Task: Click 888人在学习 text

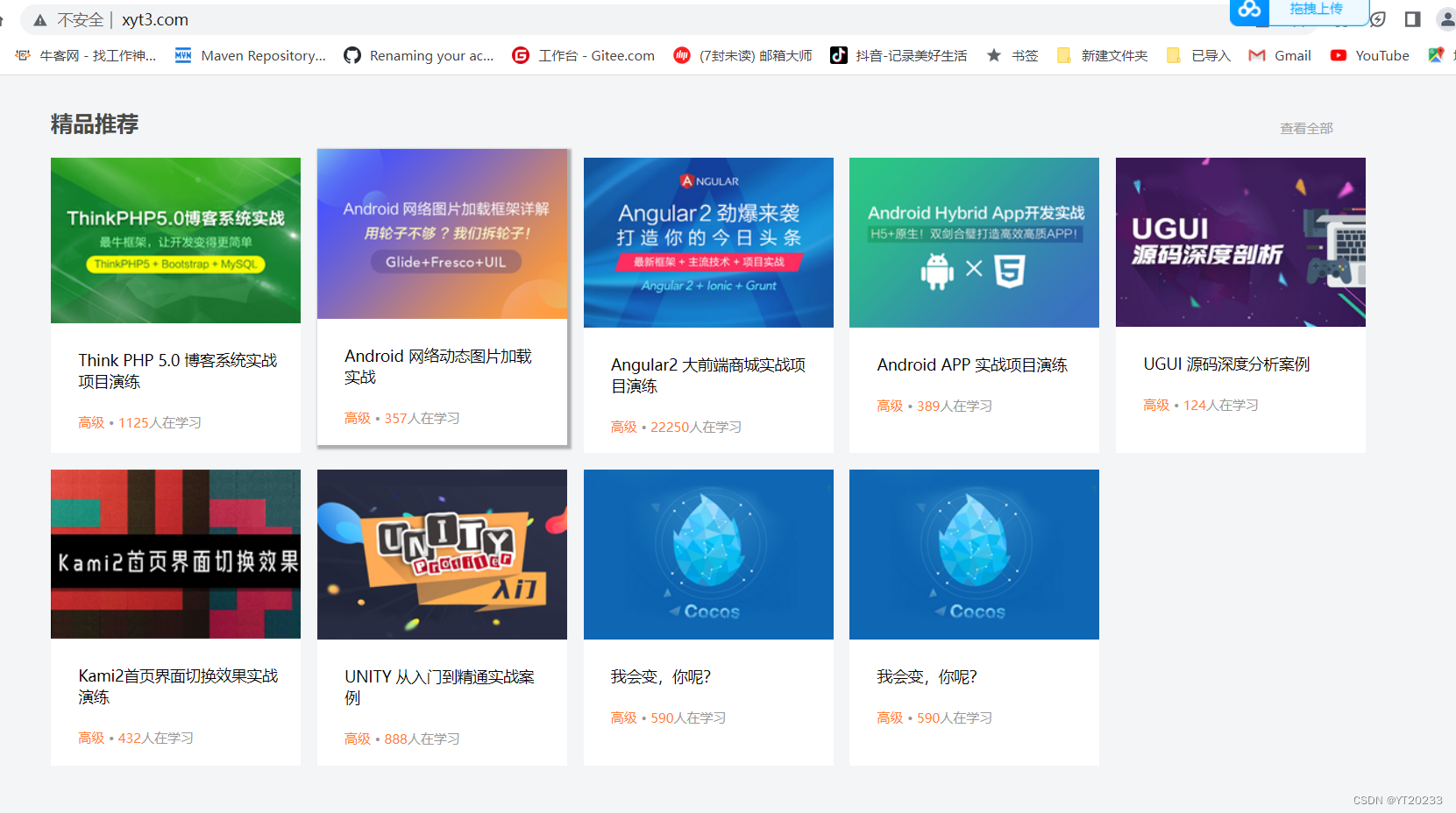Action: [x=422, y=739]
